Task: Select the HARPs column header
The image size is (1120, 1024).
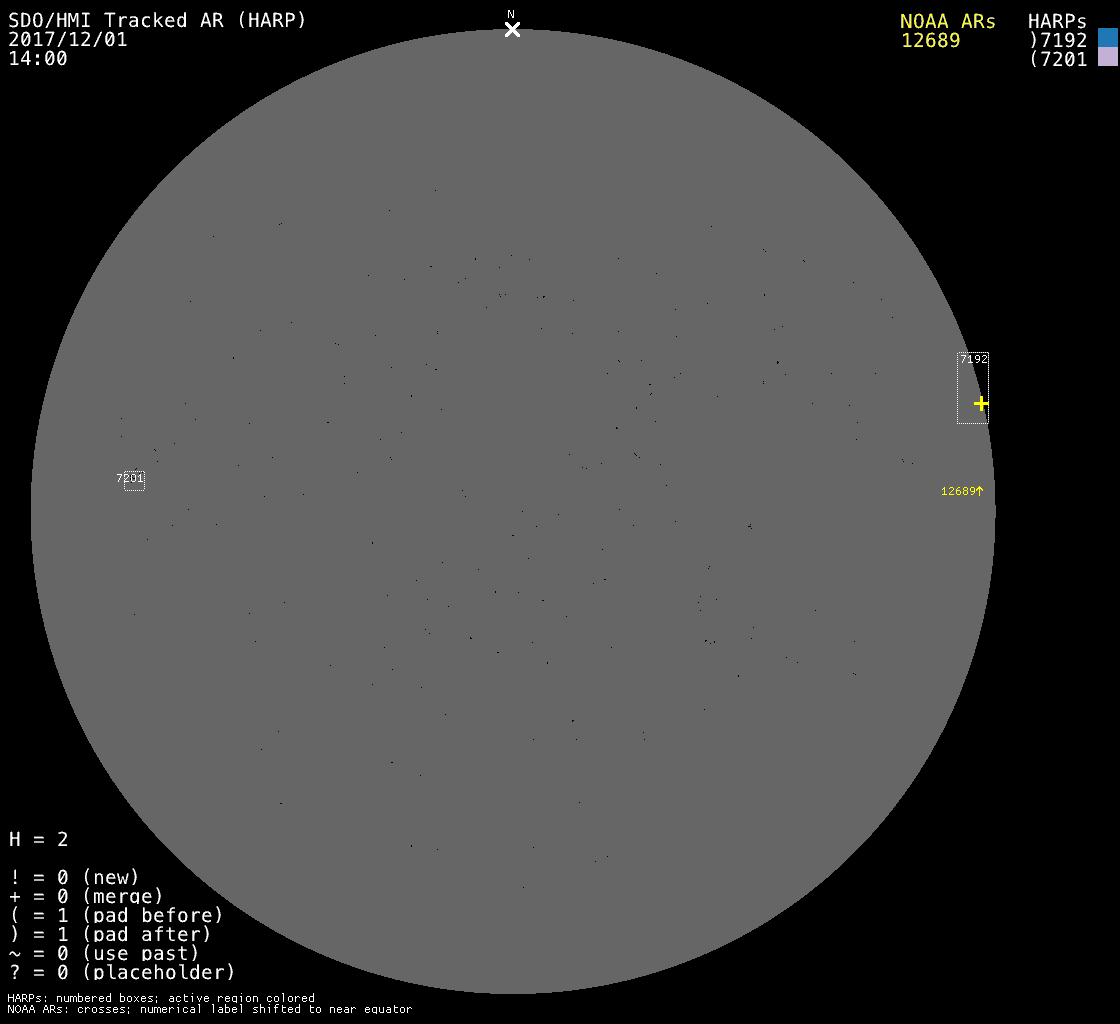Action: coord(1057,21)
